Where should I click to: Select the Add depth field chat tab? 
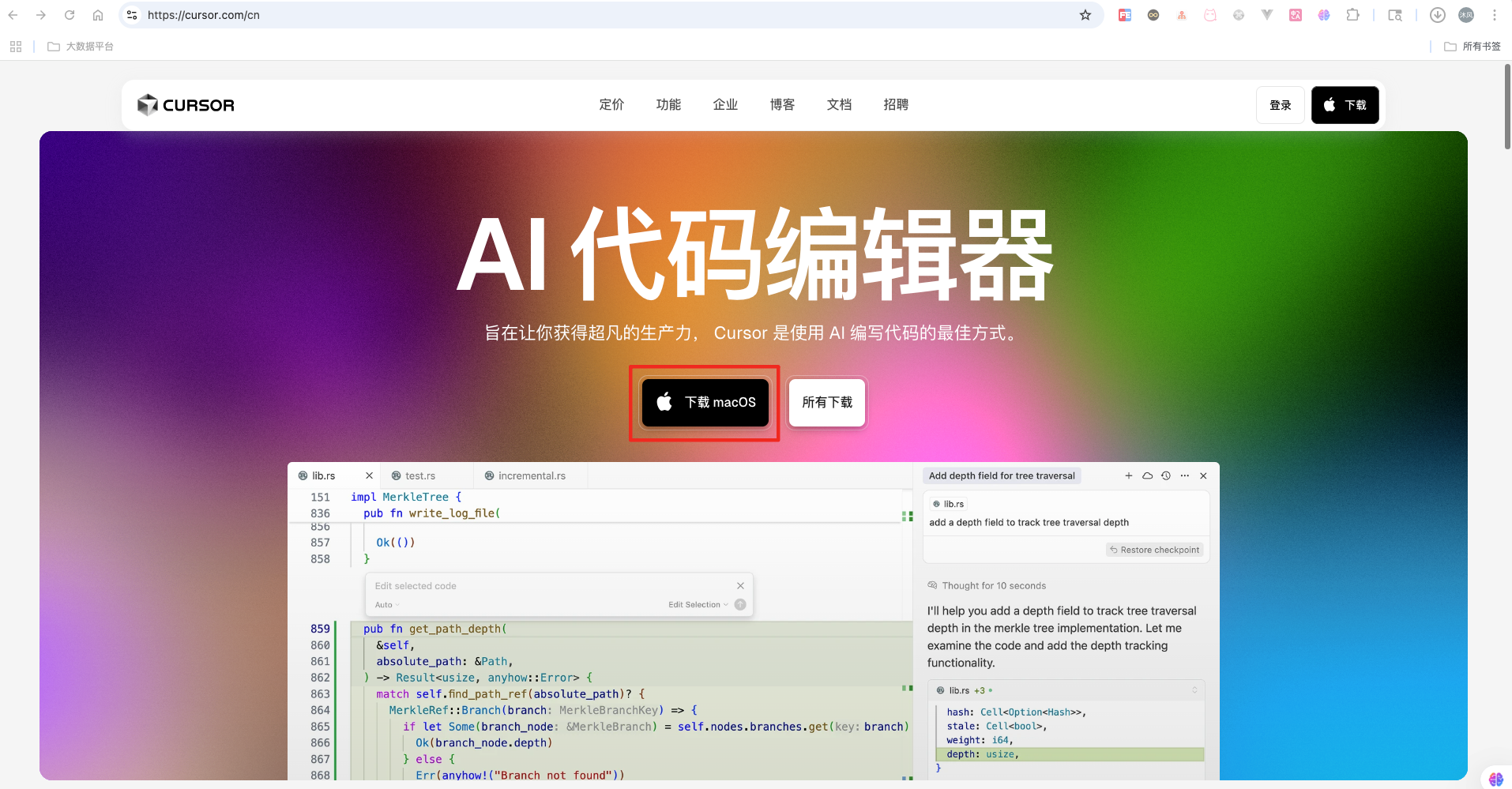[x=1002, y=475]
